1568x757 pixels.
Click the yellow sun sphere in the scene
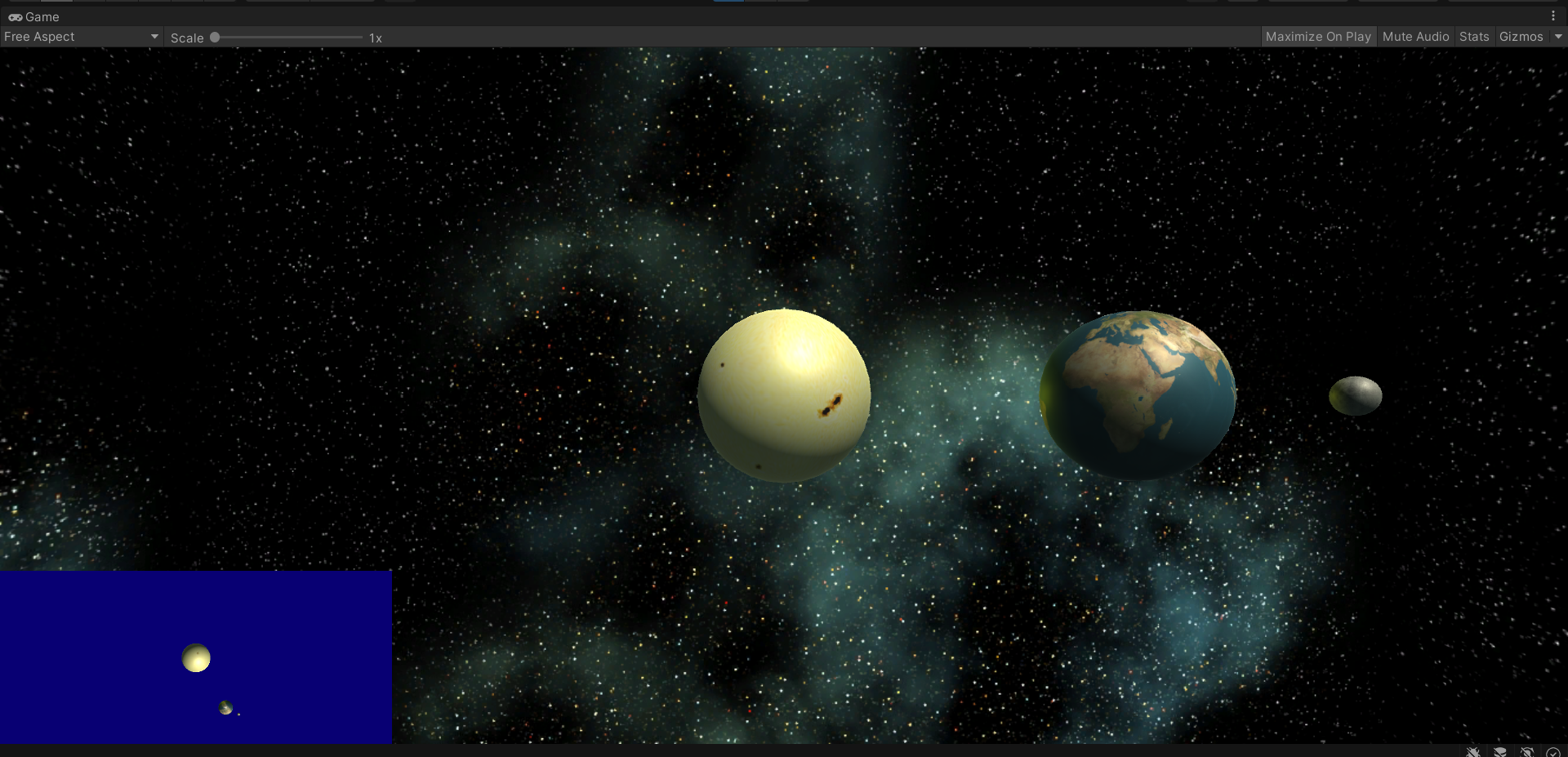point(783,394)
